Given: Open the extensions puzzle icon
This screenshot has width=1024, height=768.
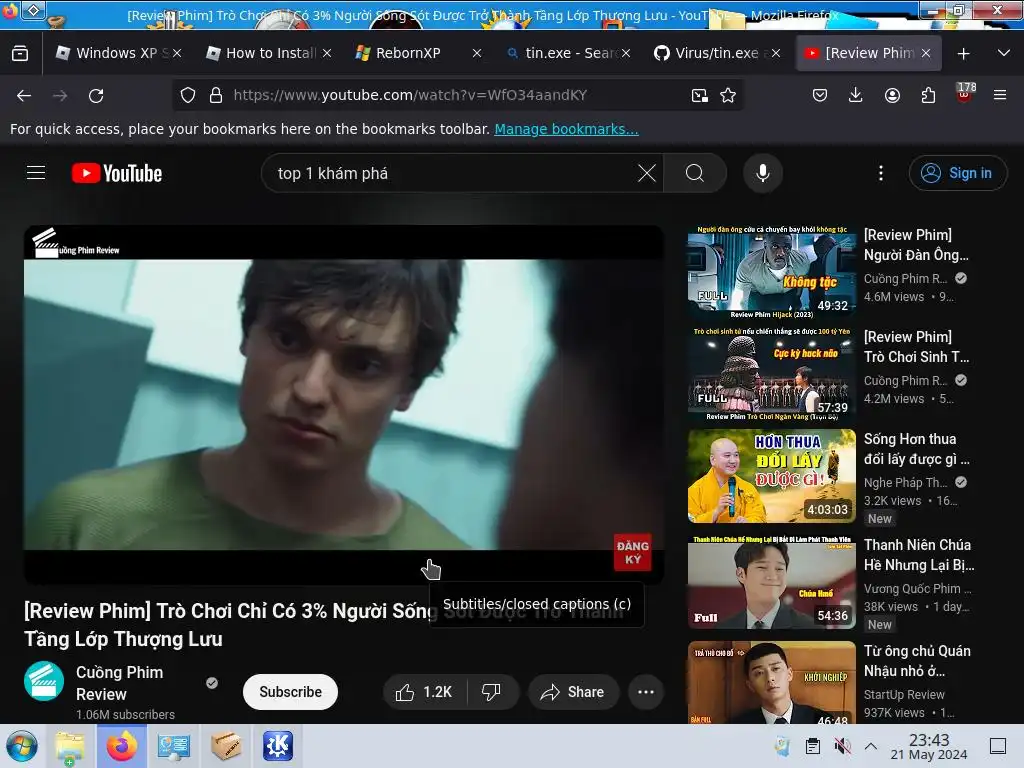Looking at the screenshot, I should 928,95.
